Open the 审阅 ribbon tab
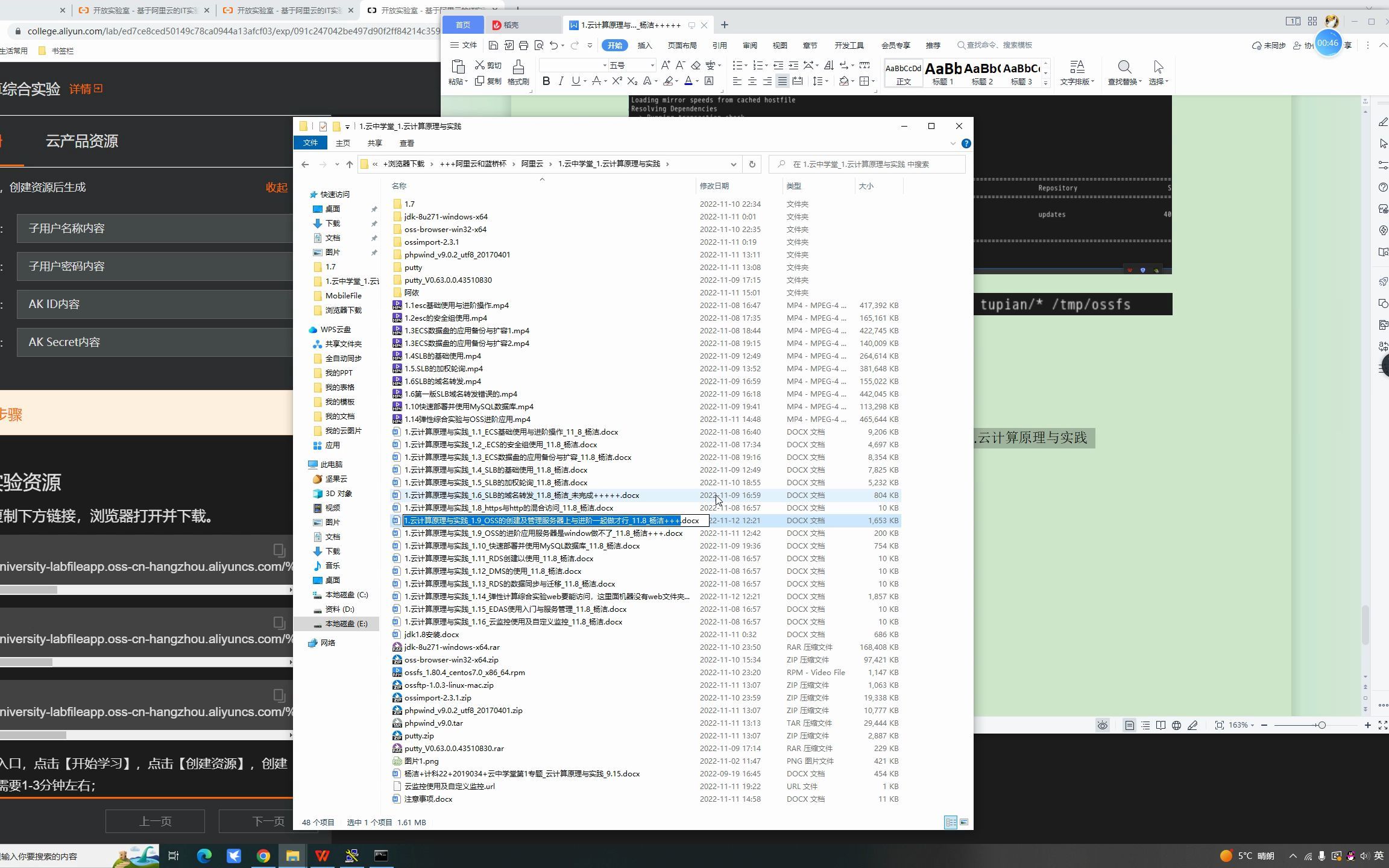 click(749, 45)
